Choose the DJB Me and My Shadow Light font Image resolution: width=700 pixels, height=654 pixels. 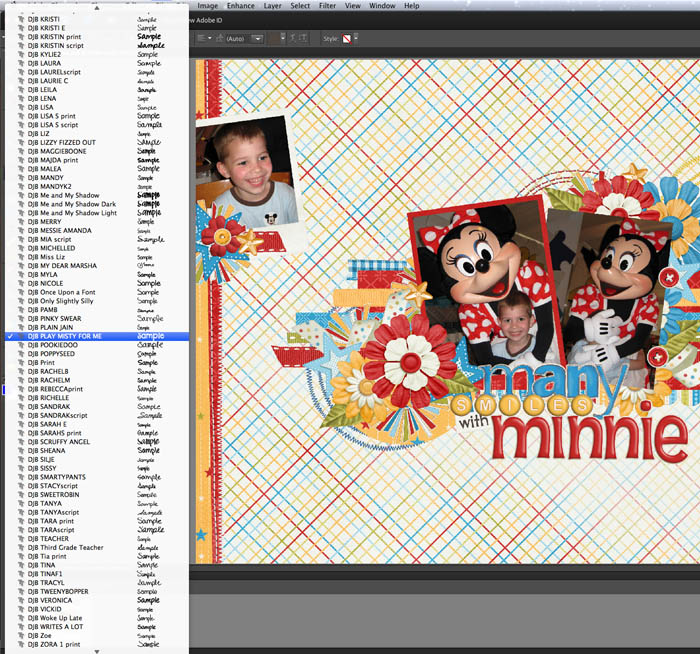(97, 213)
